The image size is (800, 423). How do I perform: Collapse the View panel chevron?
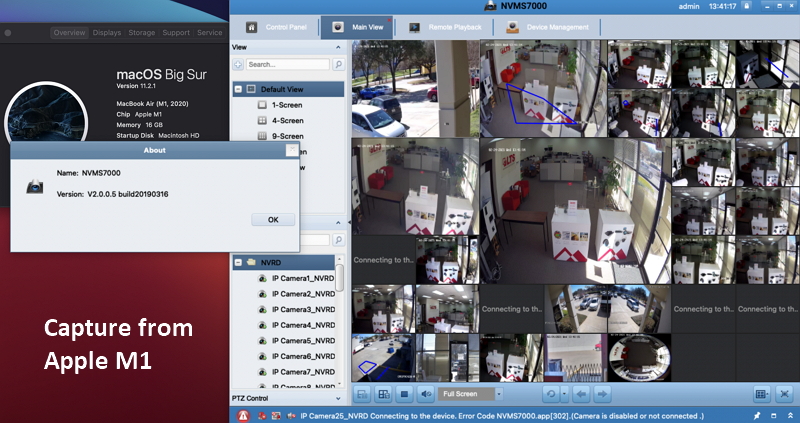(x=337, y=47)
